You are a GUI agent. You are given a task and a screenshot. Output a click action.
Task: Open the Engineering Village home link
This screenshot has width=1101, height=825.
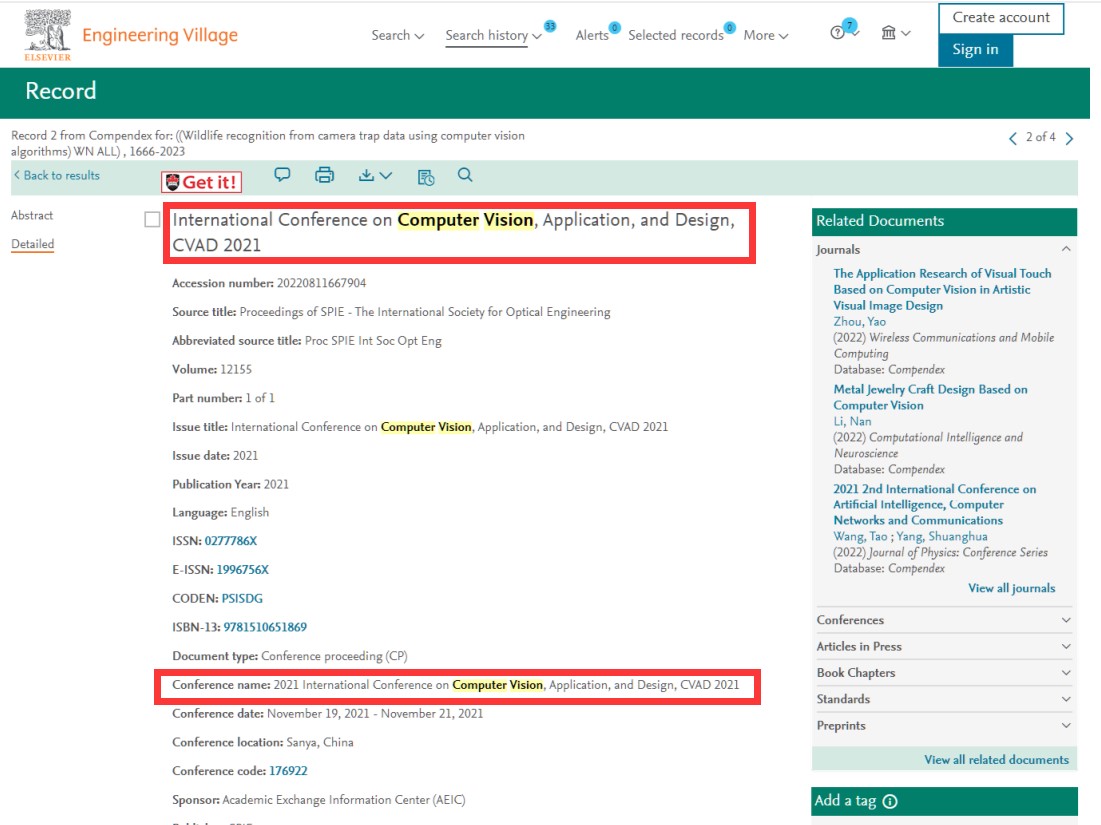click(160, 35)
